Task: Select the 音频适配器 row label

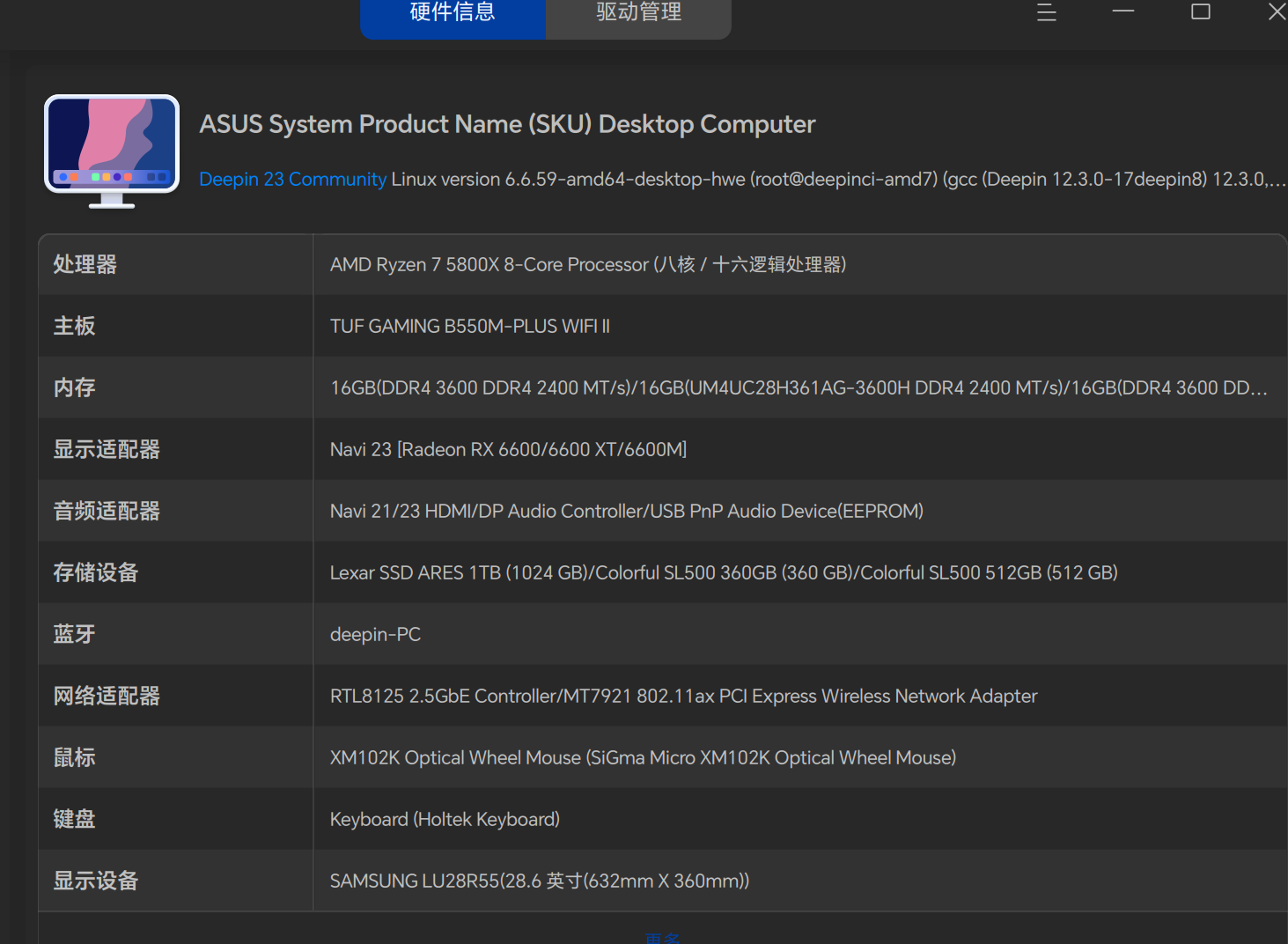Action: (x=107, y=511)
